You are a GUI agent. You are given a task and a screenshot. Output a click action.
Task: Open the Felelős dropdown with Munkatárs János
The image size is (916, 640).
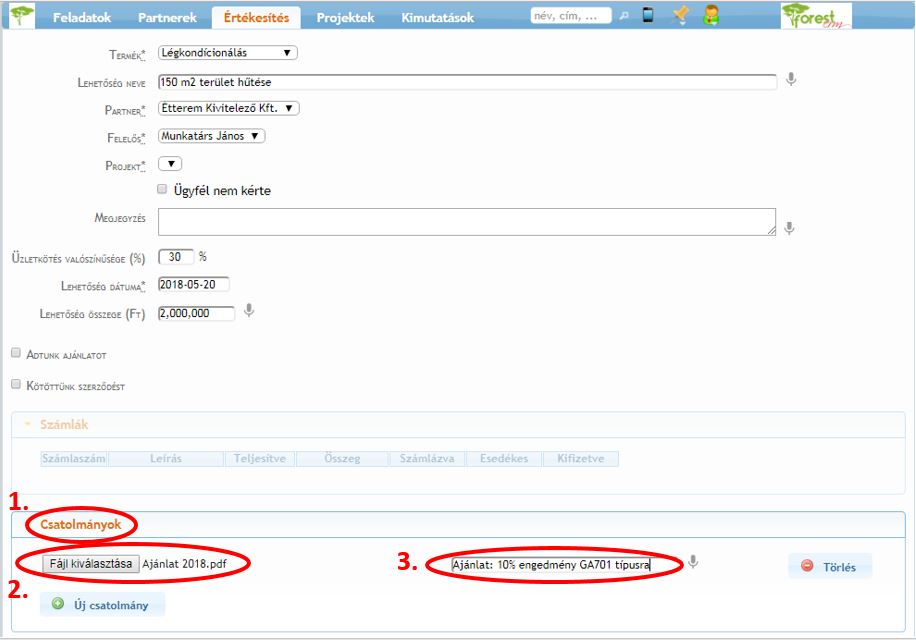click(211, 136)
